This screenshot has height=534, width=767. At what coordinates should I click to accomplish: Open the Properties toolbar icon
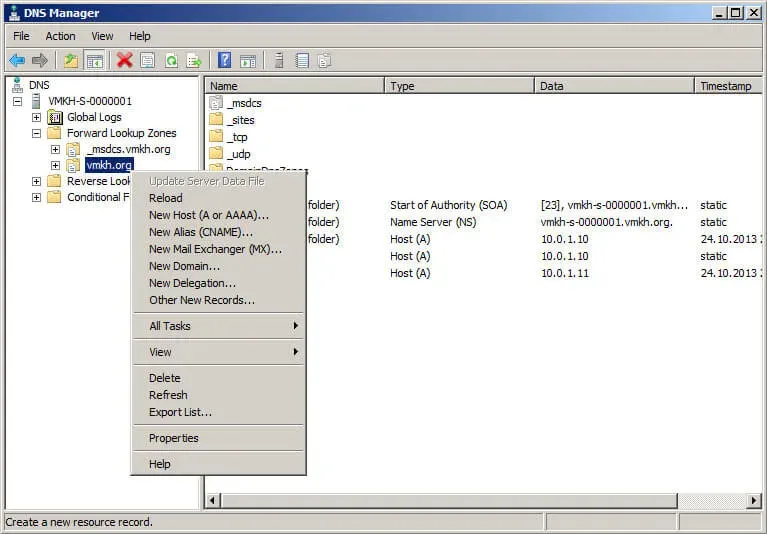click(148, 61)
